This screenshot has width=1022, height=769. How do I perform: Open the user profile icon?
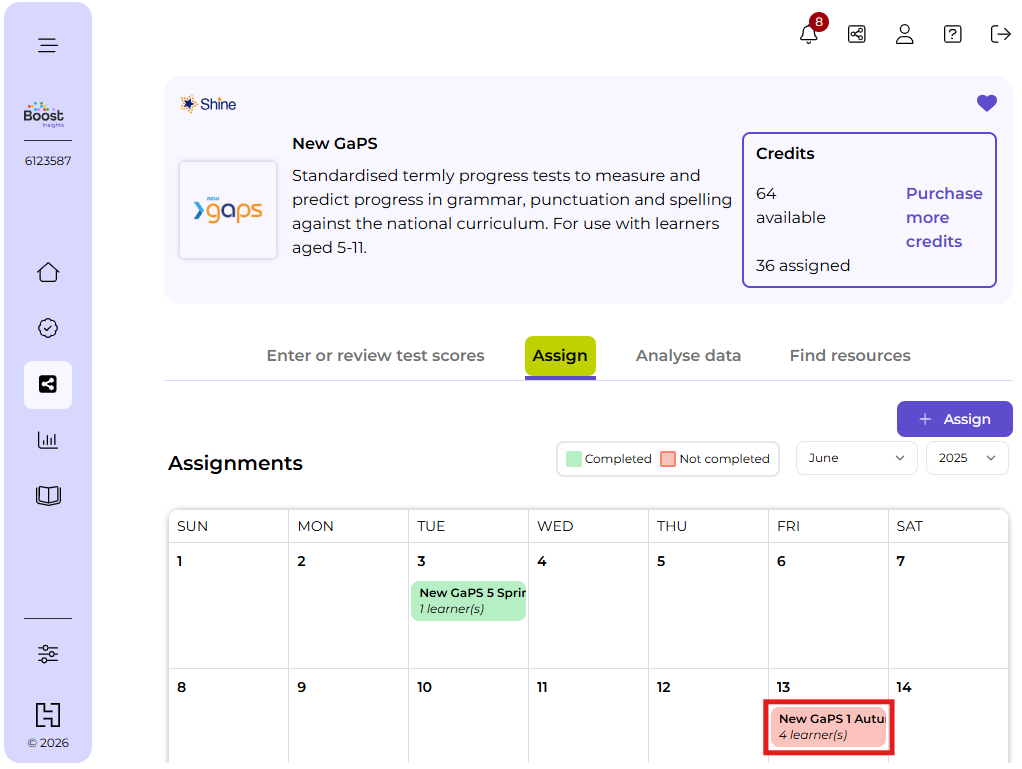click(x=905, y=34)
